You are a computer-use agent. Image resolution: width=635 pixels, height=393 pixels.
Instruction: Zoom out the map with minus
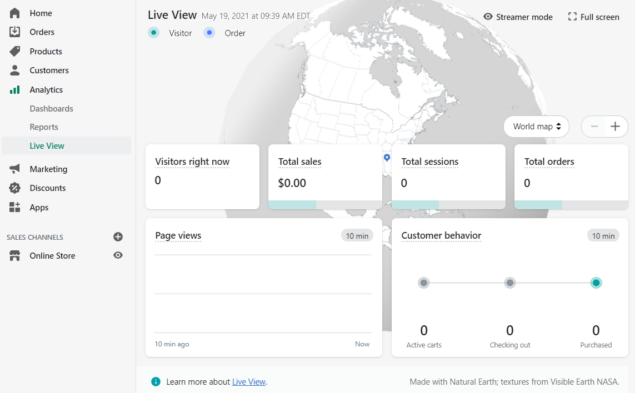594,126
